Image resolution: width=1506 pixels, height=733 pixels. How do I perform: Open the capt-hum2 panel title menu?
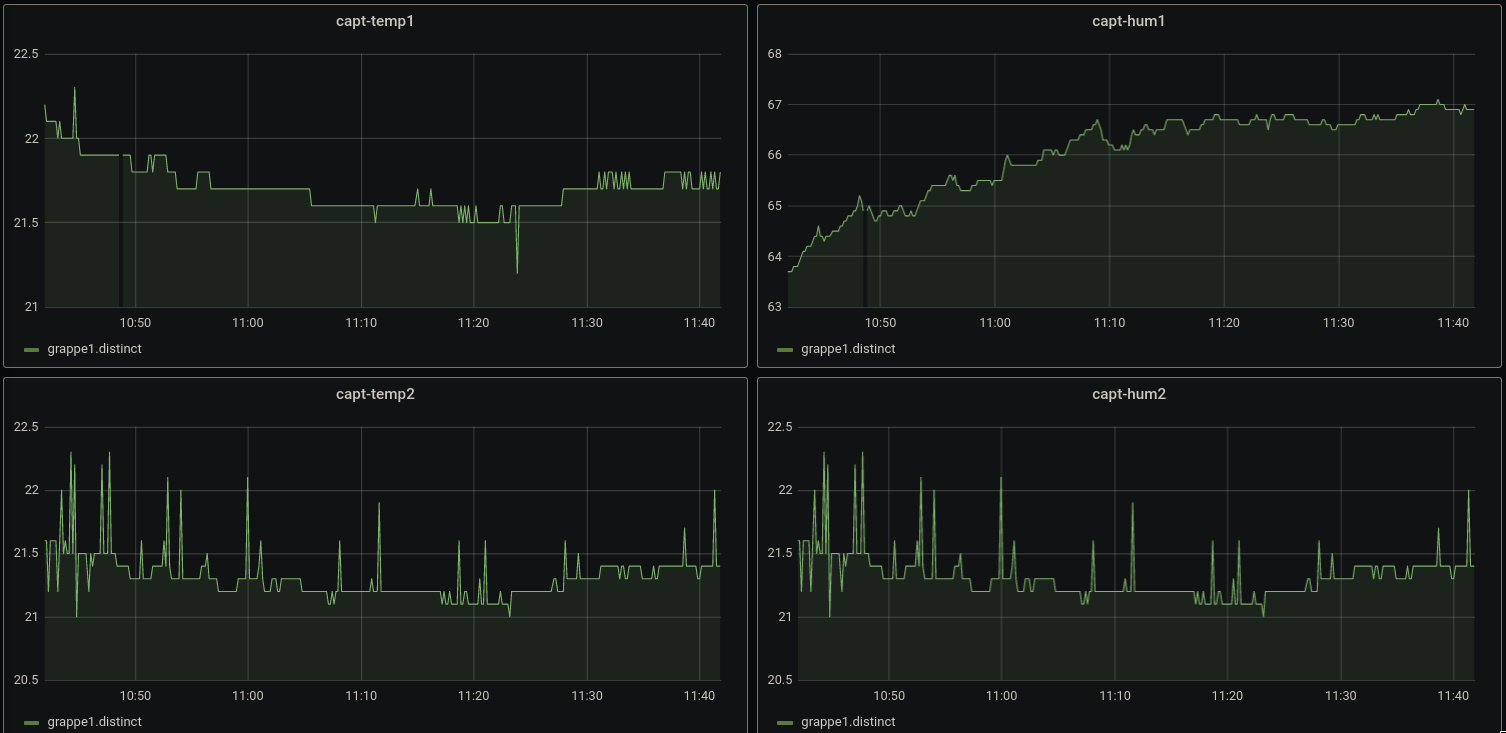(1129, 394)
